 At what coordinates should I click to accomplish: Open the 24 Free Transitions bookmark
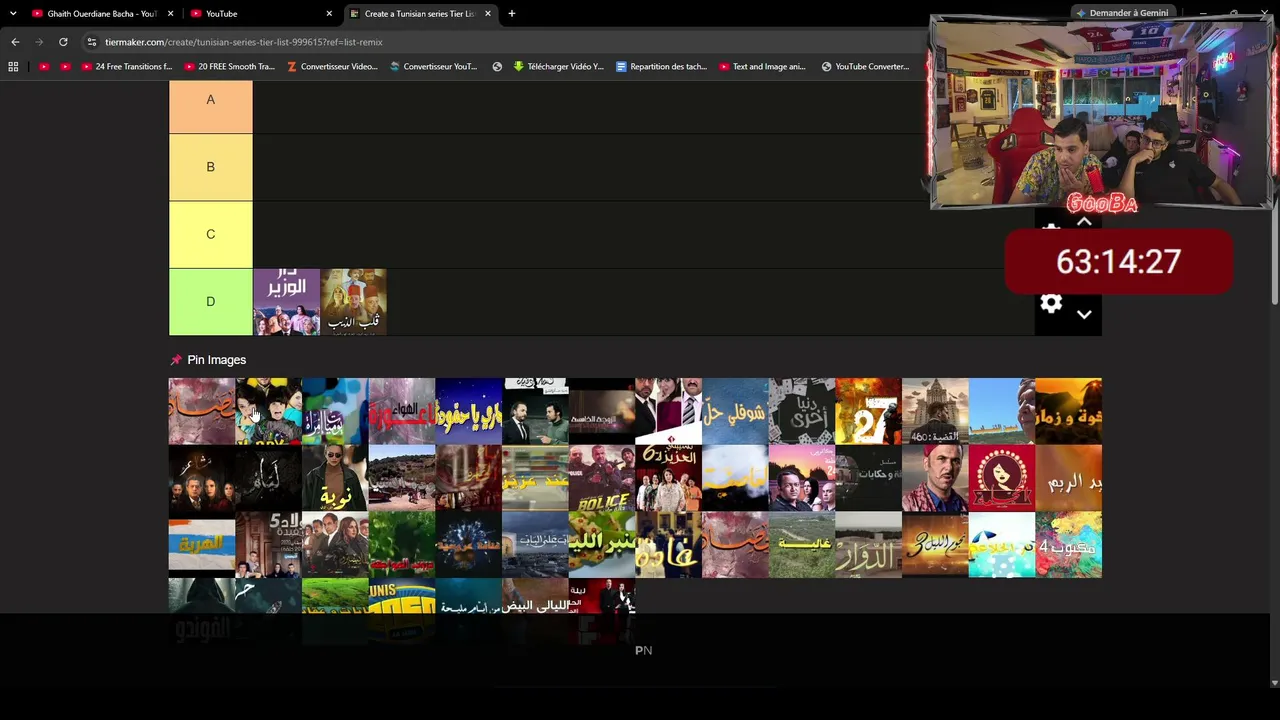[127, 67]
